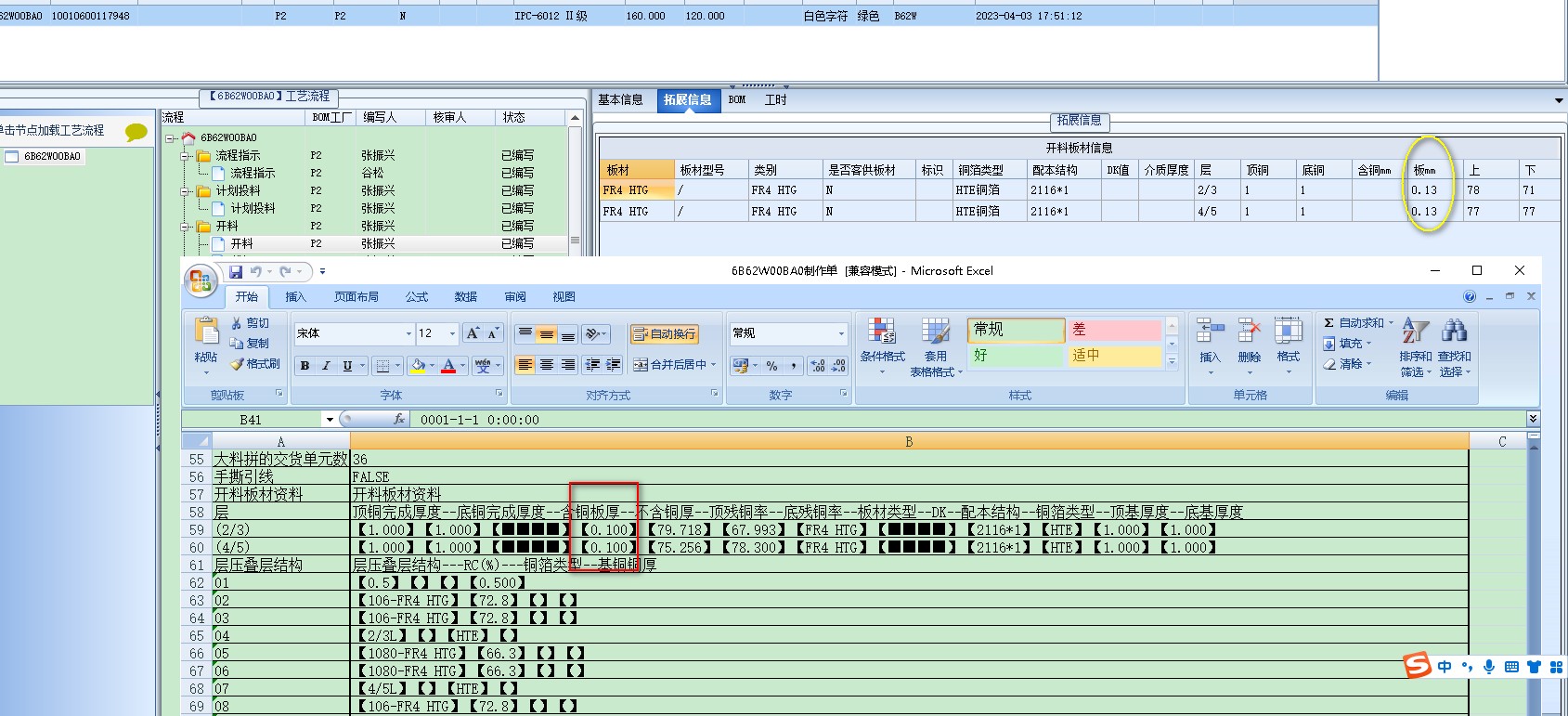Switch to 插入 ribbon tab
The width and height of the screenshot is (1568, 716).
(295, 297)
